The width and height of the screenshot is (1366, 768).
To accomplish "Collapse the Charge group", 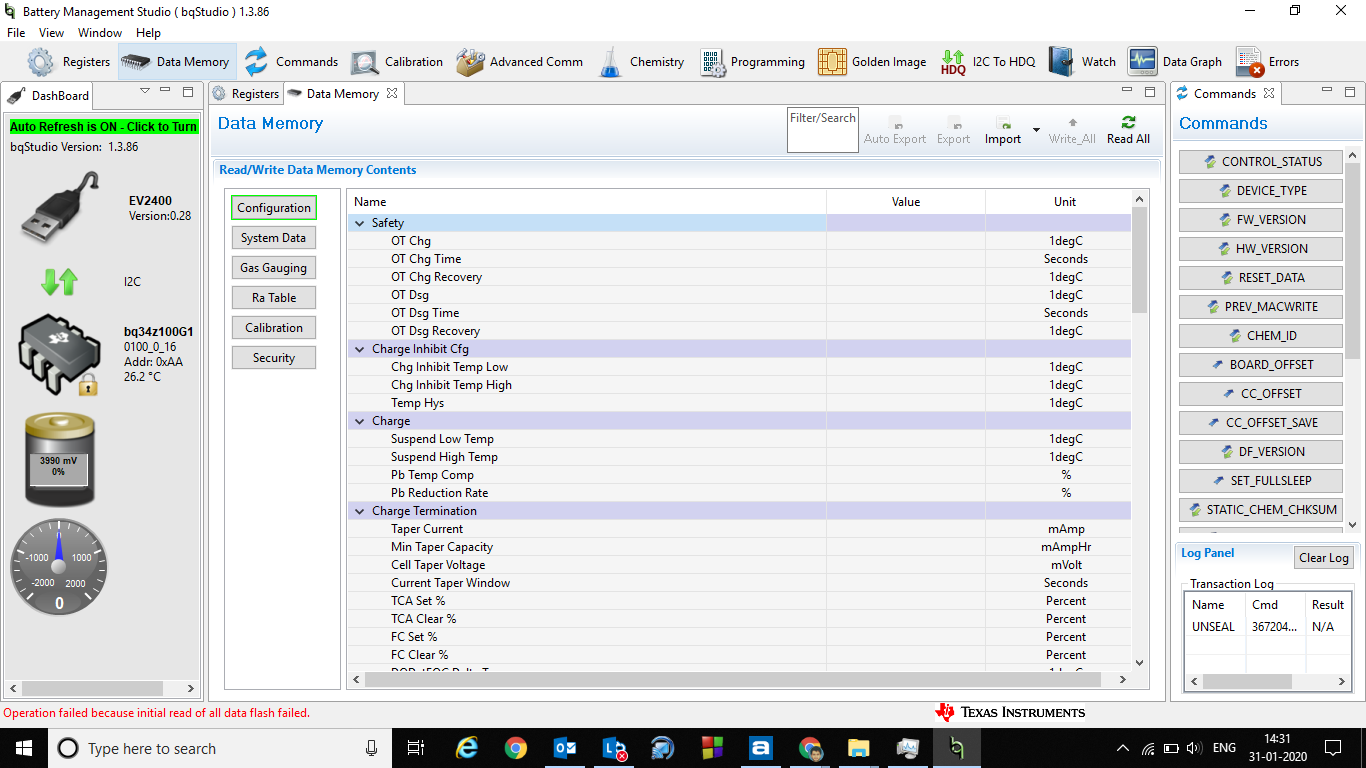I will click(360, 421).
